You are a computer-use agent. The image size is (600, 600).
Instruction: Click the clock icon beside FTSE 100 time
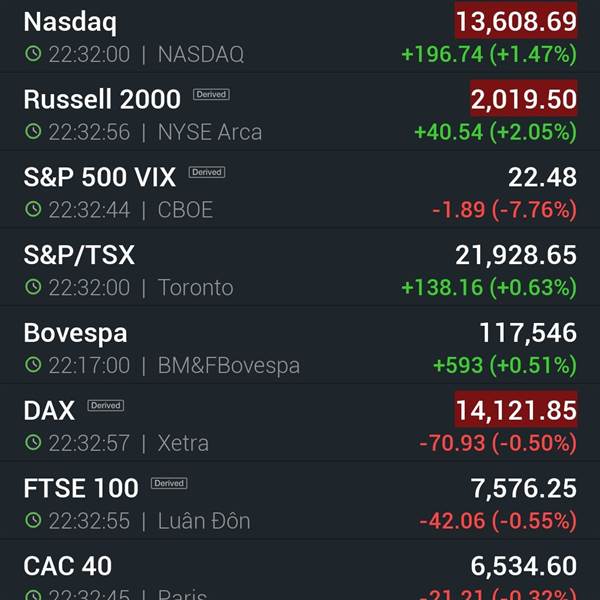pyautogui.click(x=33, y=520)
